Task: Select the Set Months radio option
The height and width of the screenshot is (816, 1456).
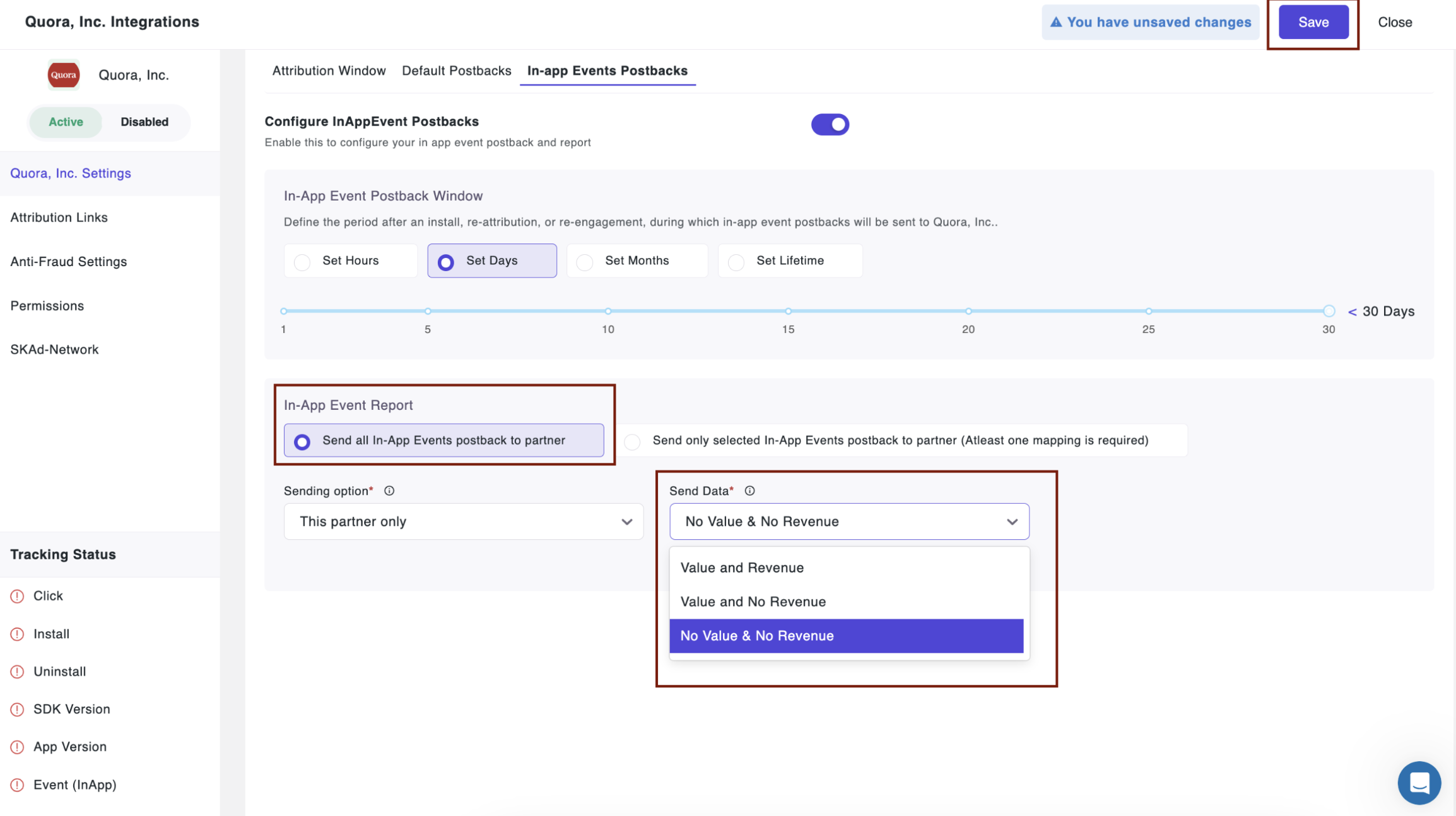Action: [x=637, y=260]
